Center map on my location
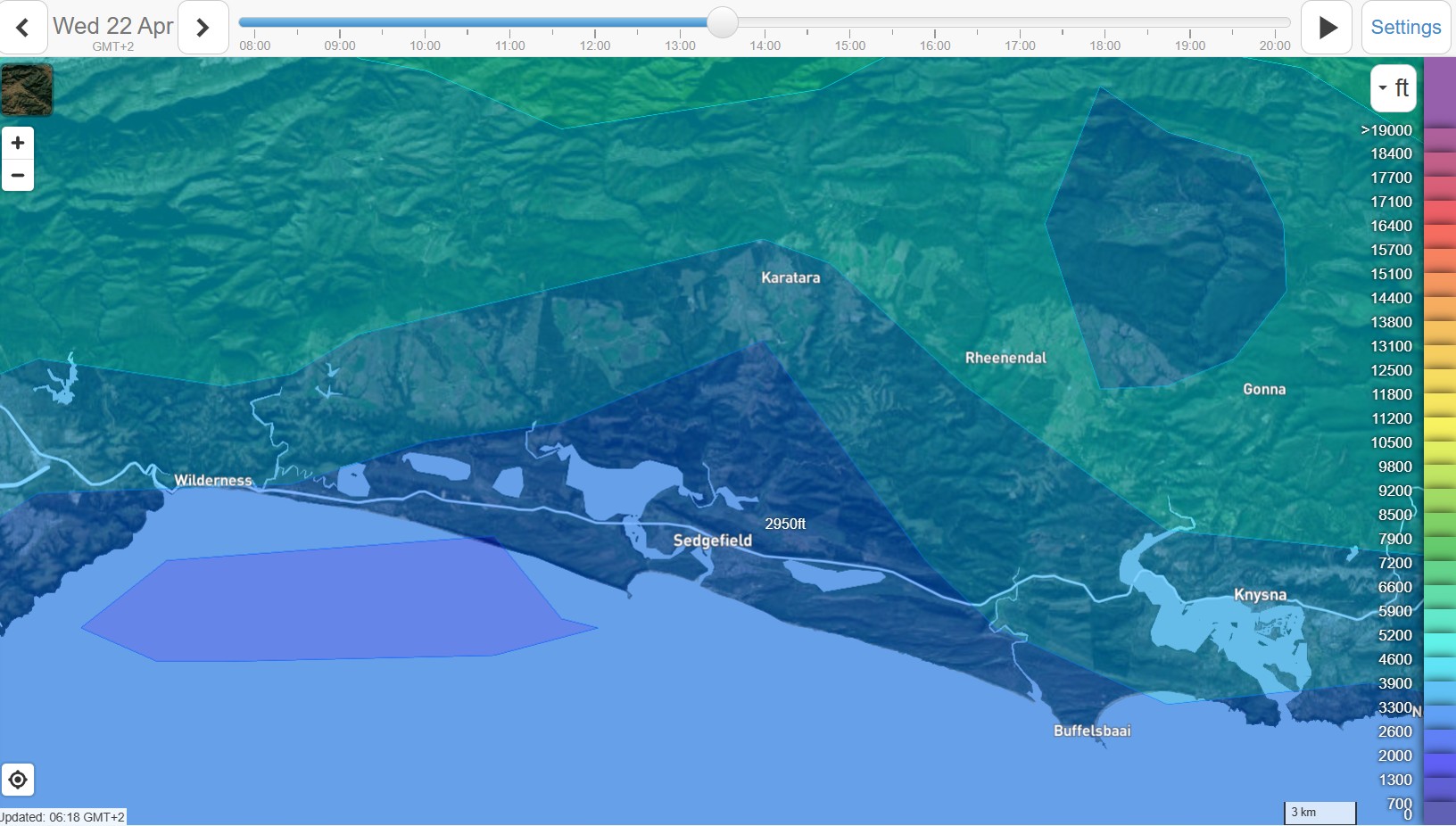The width and height of the screenshot is (1456, 826). coord(18,781)
